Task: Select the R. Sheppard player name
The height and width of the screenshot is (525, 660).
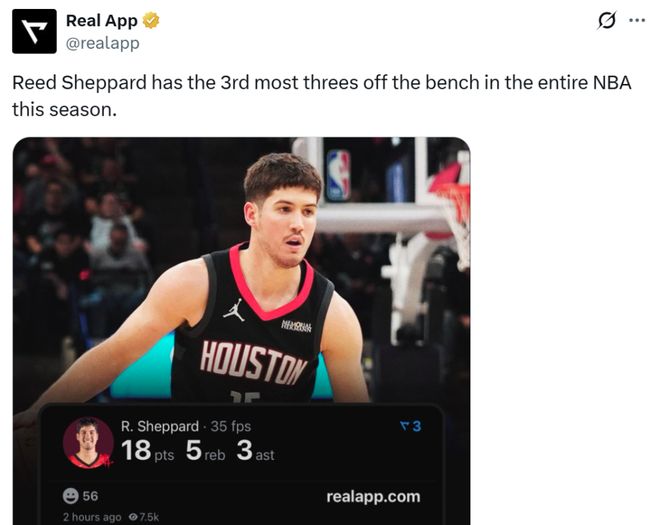Action: pos(160,426)
